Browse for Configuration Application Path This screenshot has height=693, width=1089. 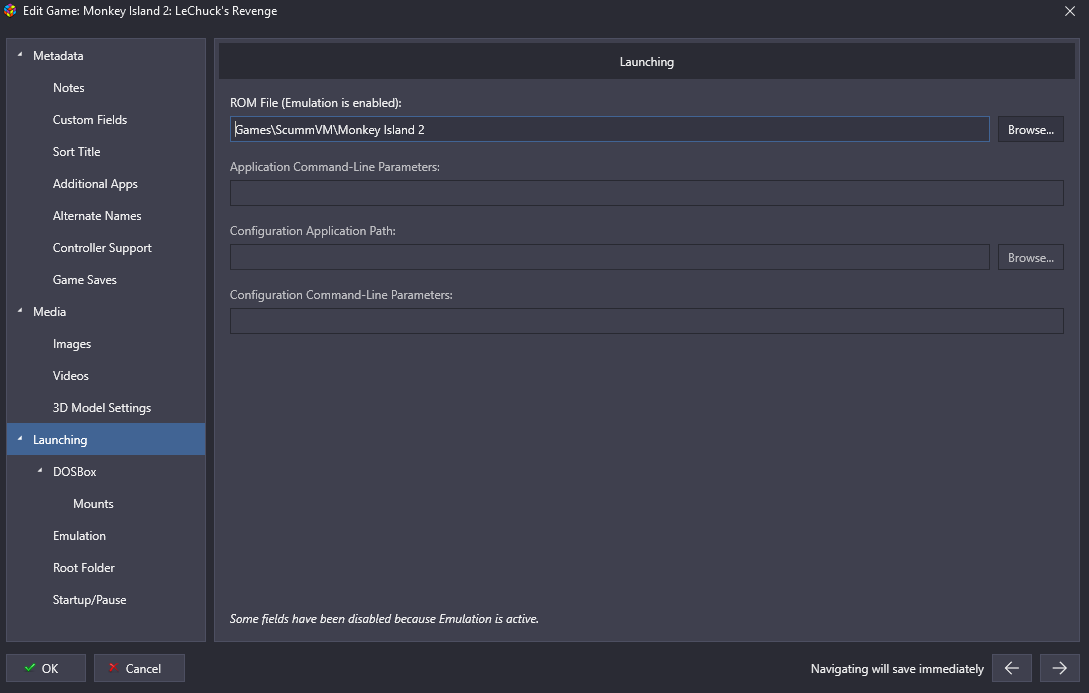(1030, 257)
